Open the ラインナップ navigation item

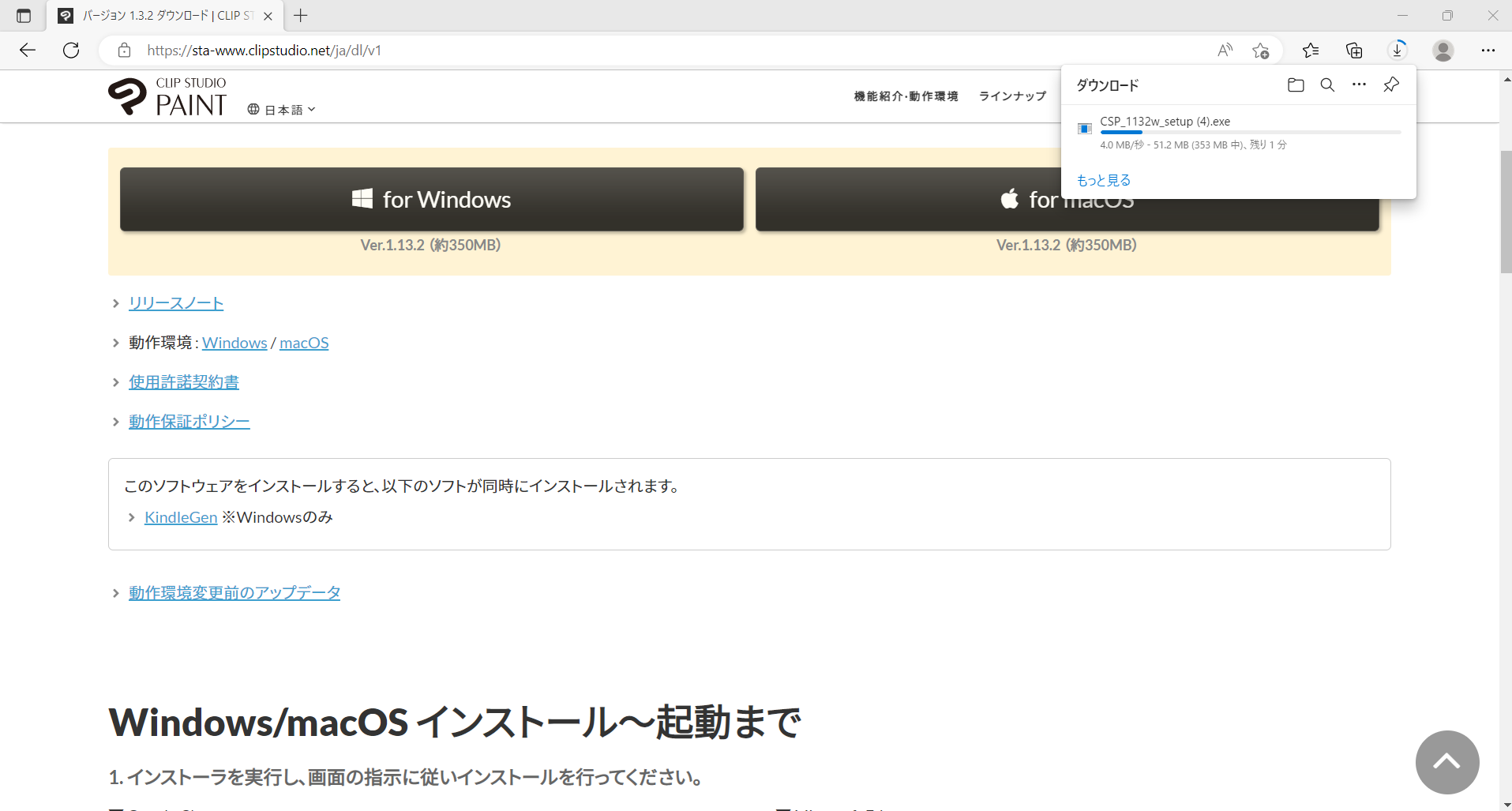coord(1012,96)
